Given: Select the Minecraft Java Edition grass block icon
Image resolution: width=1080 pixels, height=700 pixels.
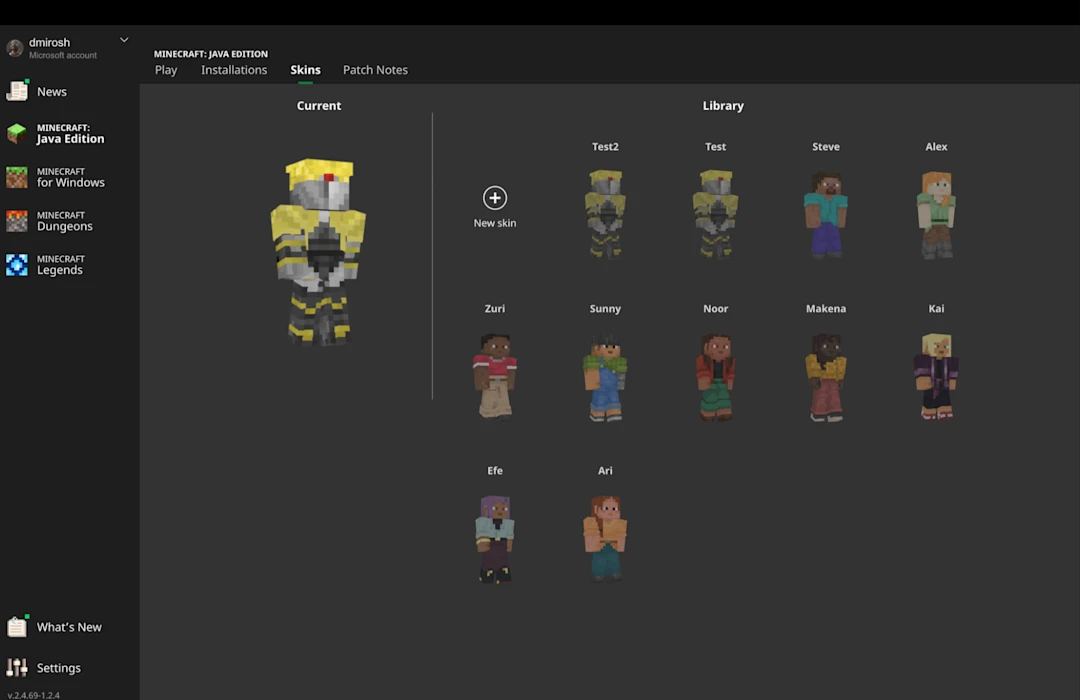Looking at the screenshot, I should tap(17, 133).
